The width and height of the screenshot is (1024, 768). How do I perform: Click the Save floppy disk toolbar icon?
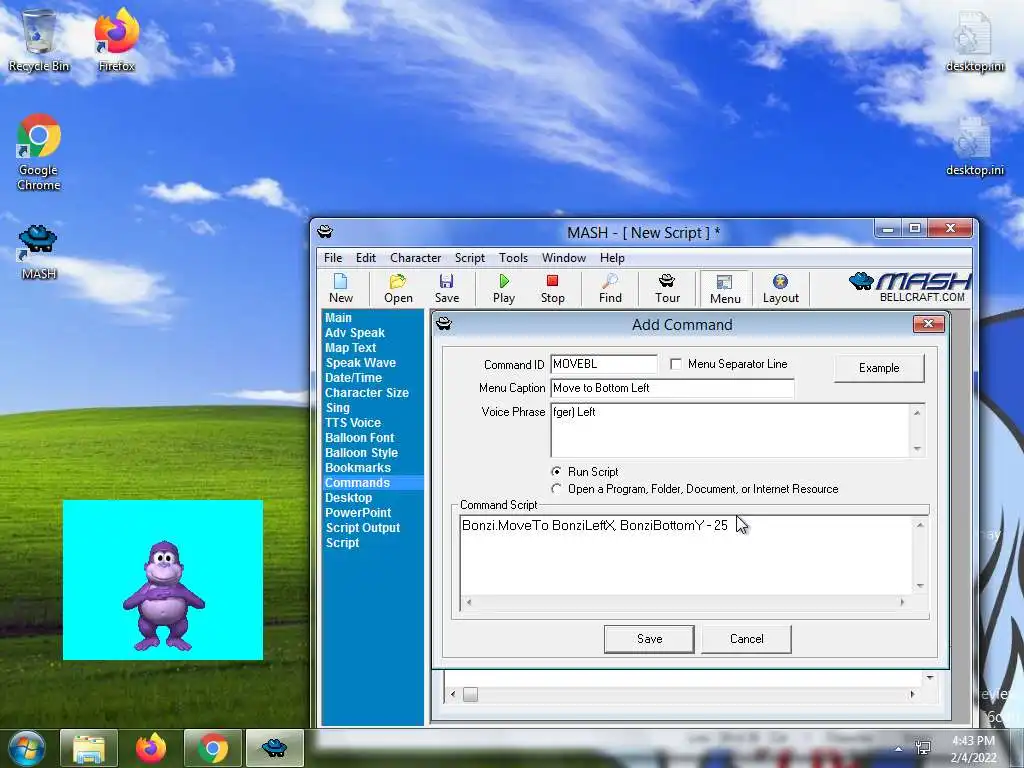pyautogui.click(x=447, y=289)
